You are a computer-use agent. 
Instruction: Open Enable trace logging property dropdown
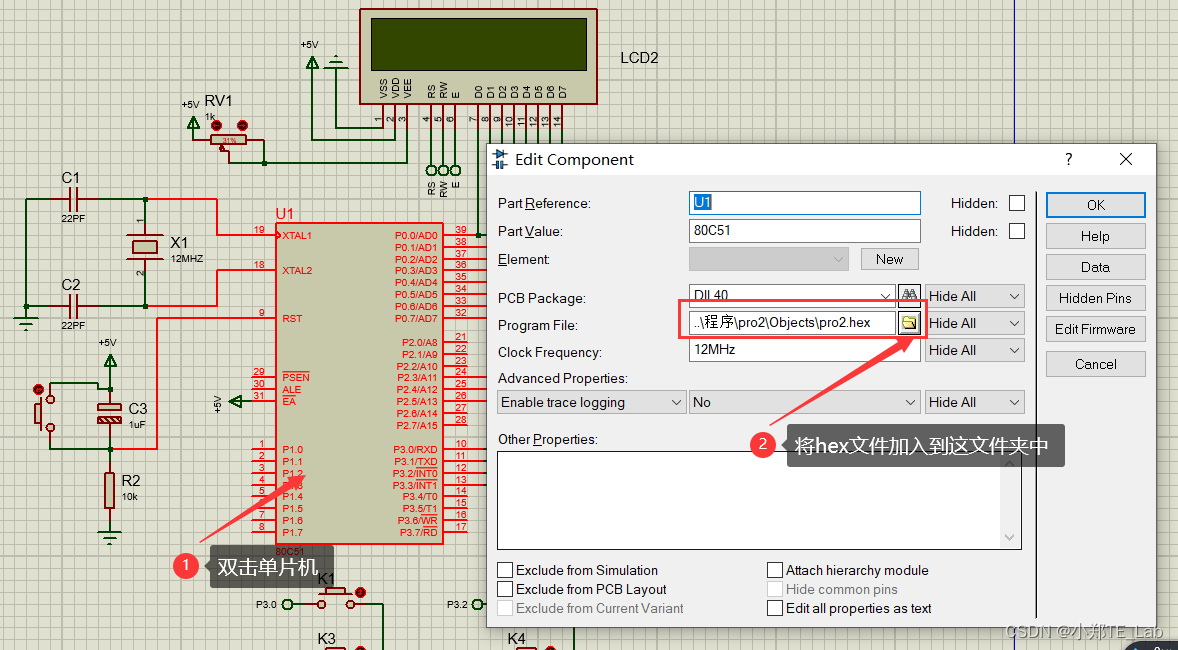pyautogui.click(x=592, y=402)
